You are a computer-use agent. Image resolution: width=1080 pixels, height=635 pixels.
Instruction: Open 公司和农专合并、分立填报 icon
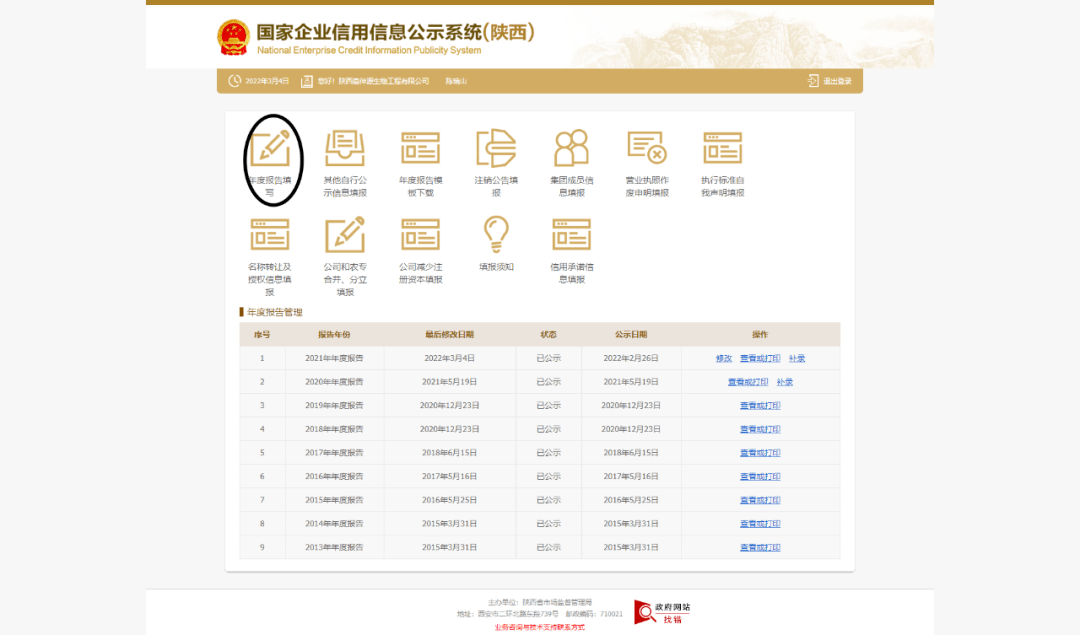tap(345, 234)
